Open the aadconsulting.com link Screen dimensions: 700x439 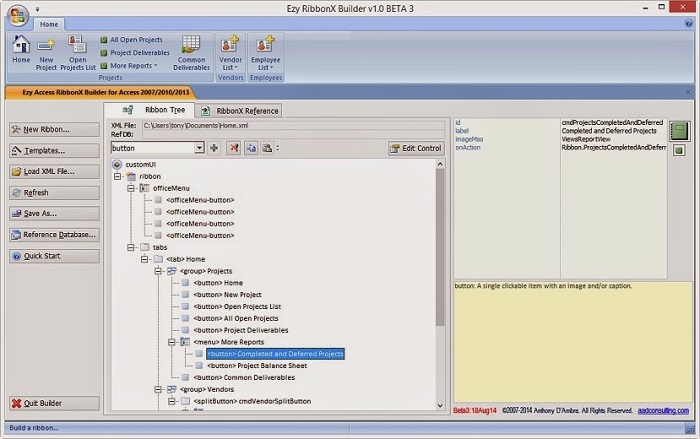pos(663,410)
